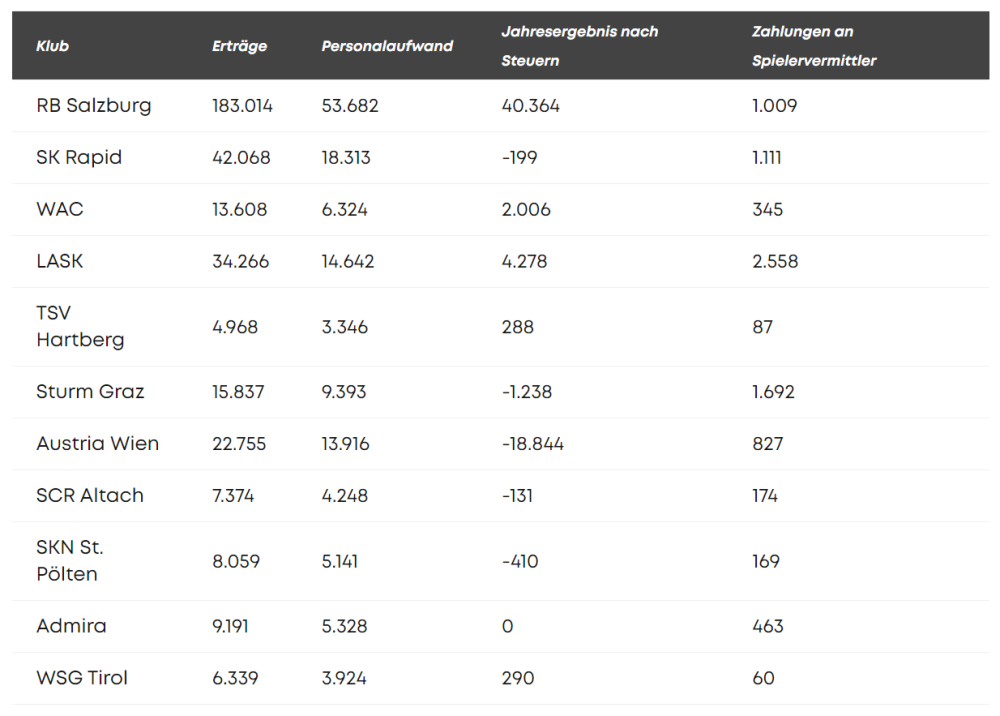Click the Zahlungen an Spielervermittler header
Screen dimensions: 1000x716
(x=813, y=46)
